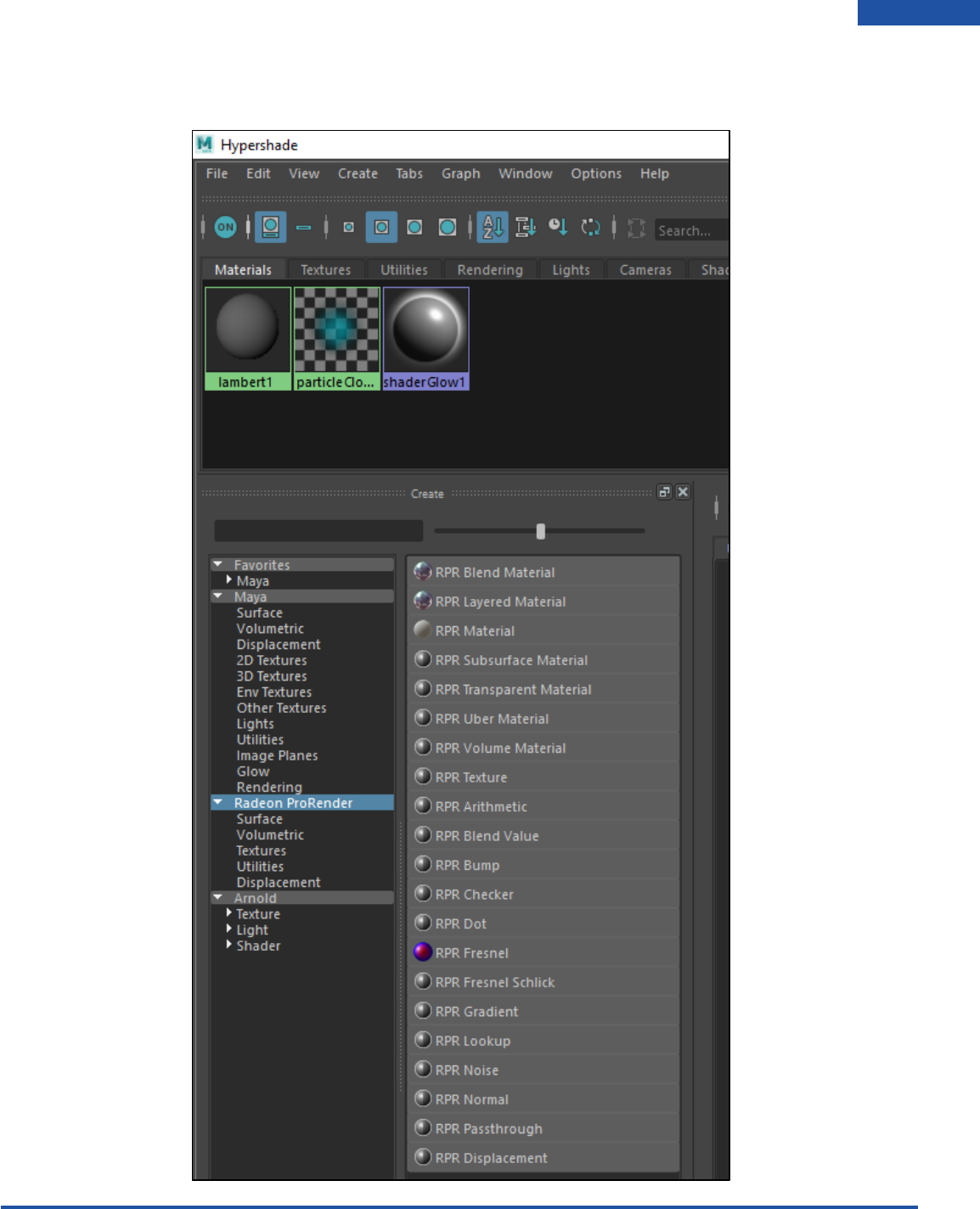The height and width of the screenshot is (1209, 980).
Task: Select the shaderGlow1 material swatch
Action: 425,338
